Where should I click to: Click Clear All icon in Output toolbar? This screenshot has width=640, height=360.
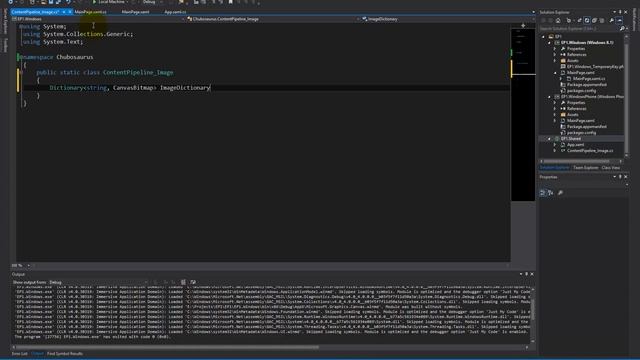[183, 282]
